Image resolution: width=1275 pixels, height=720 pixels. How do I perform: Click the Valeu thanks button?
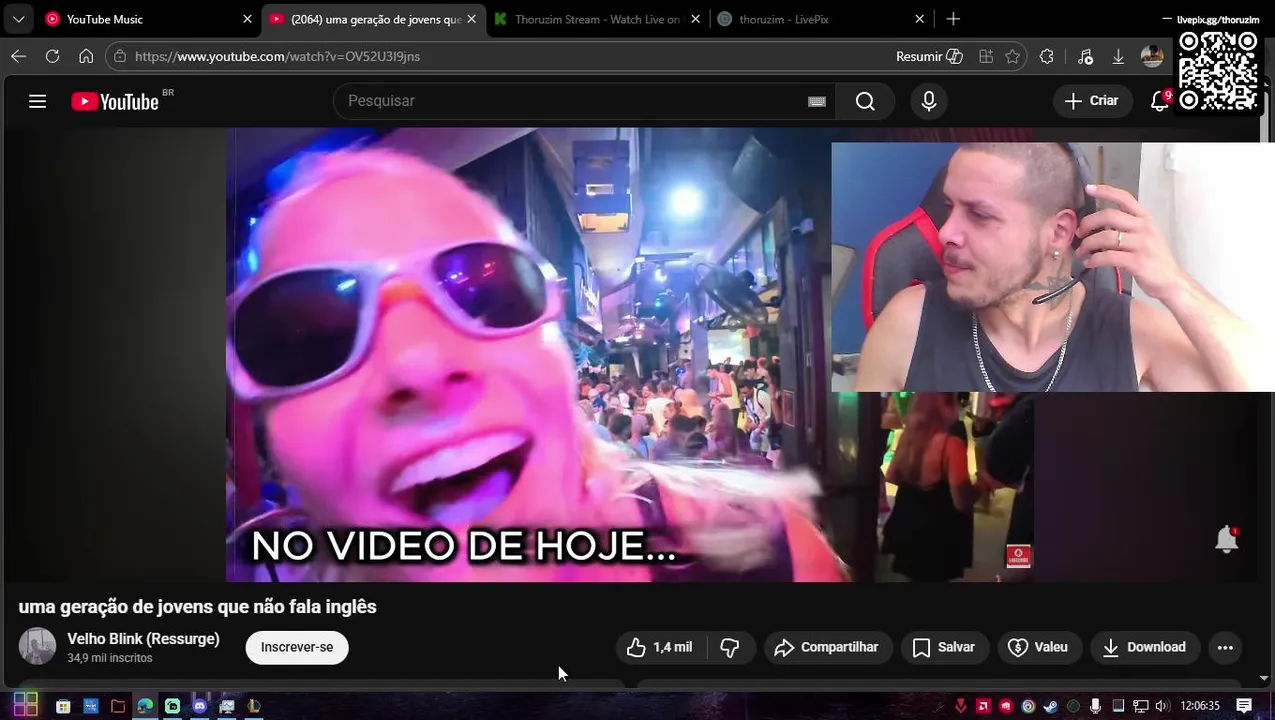pos(1039,647)
